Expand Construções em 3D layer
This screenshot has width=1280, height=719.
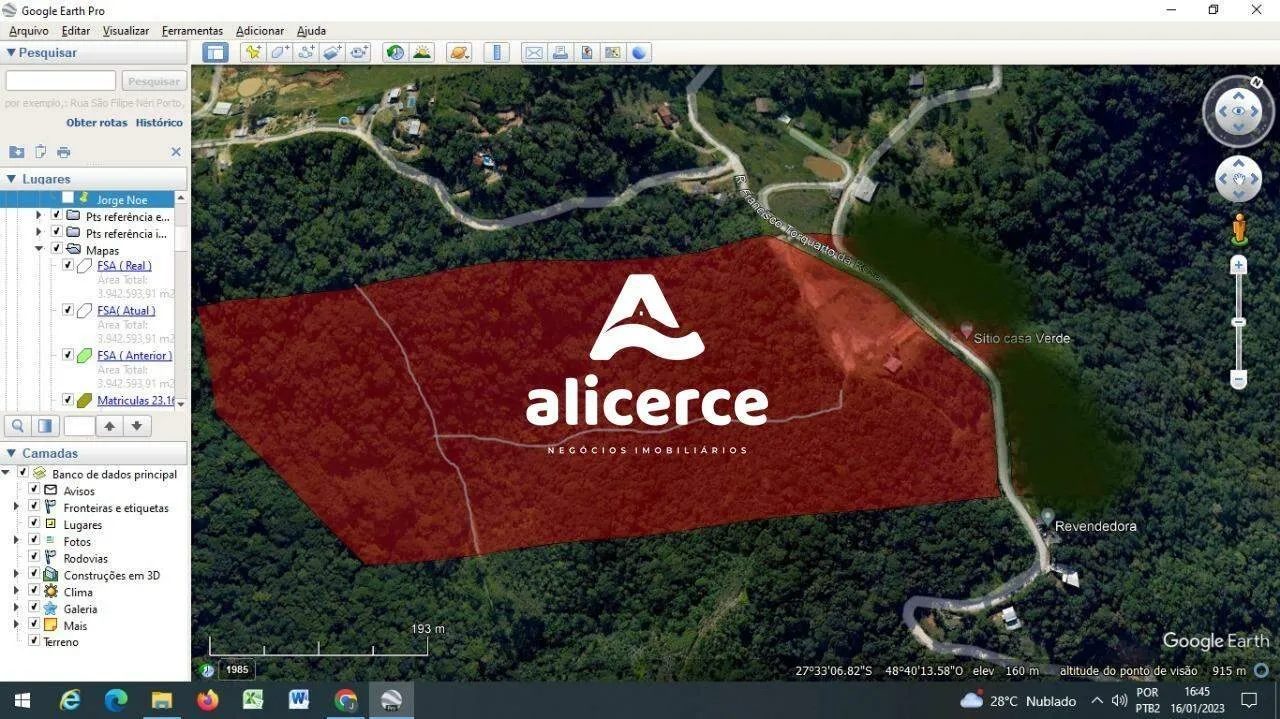pos(16,575)
